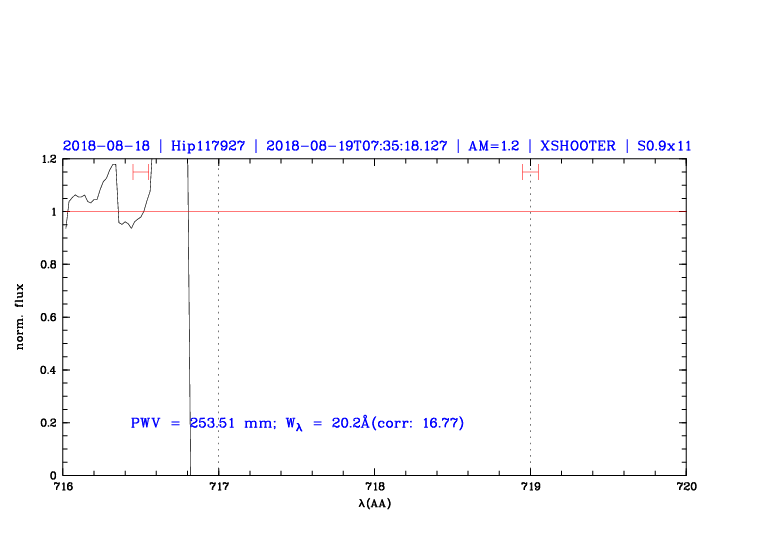Click the 1.2 y-axis tick label

point(48,159)
